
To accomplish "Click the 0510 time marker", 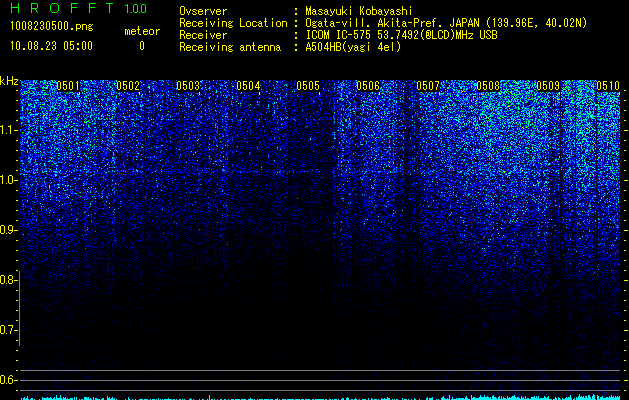I will (x=608, y=86).
